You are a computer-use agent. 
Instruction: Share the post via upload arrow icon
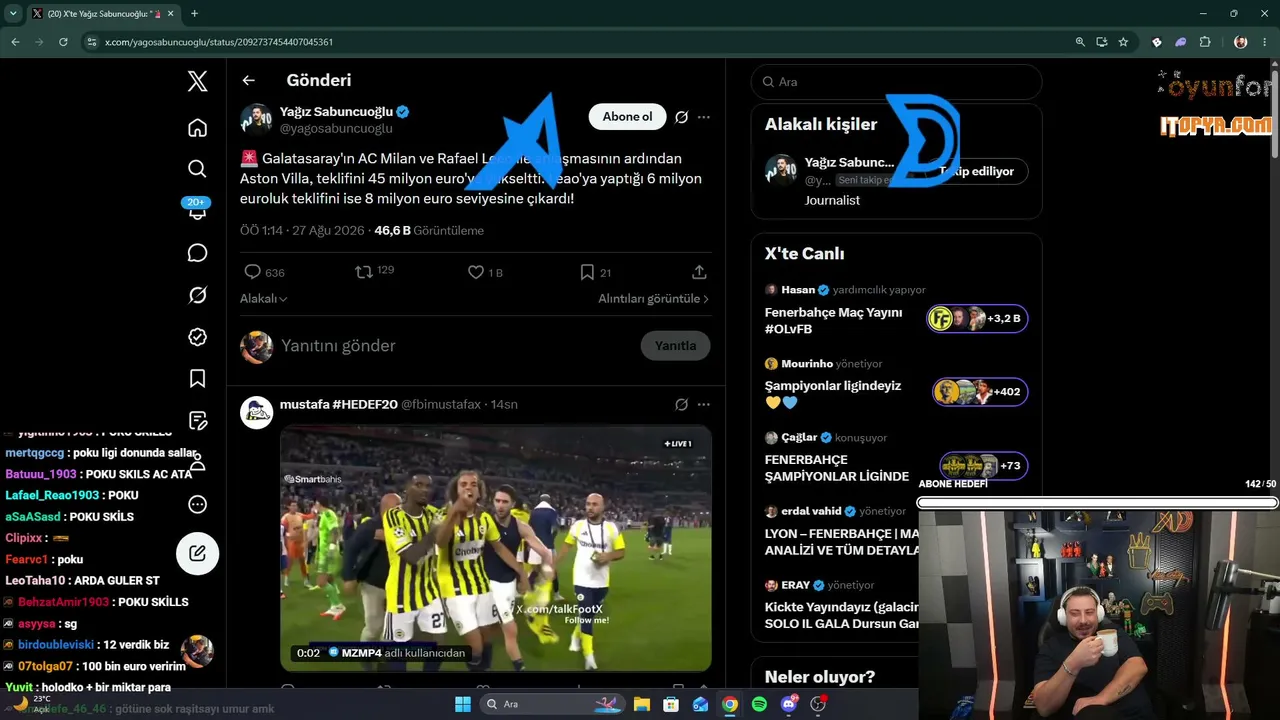(x=699, y=272)
